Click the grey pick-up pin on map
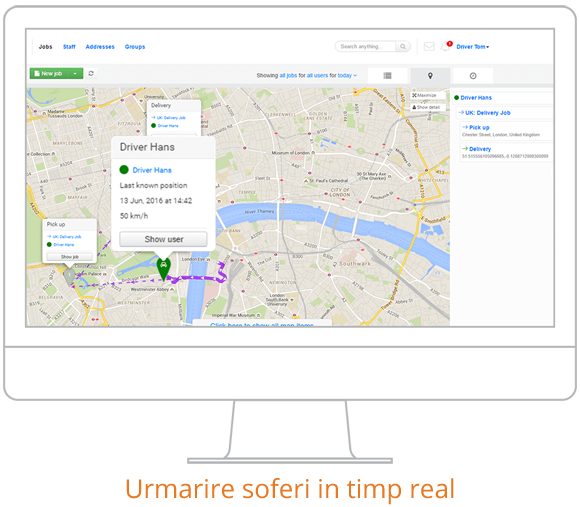The height and width of the screenshot is (507, 580). [69, 277]
